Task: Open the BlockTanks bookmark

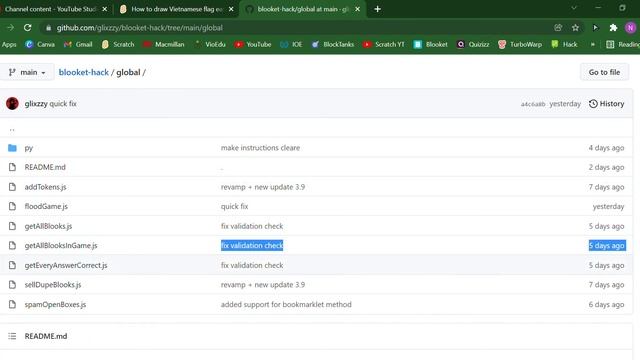Action: point(333,44)
